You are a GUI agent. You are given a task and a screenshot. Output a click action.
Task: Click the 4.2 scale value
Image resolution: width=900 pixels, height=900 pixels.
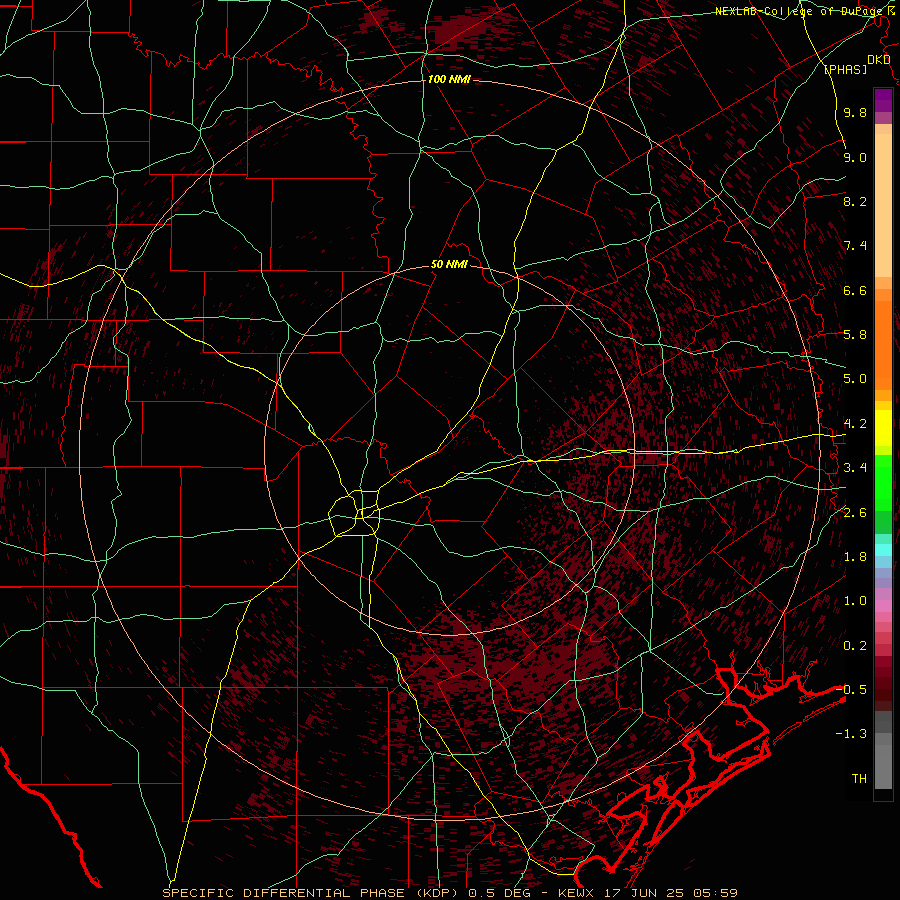point(855,423)
